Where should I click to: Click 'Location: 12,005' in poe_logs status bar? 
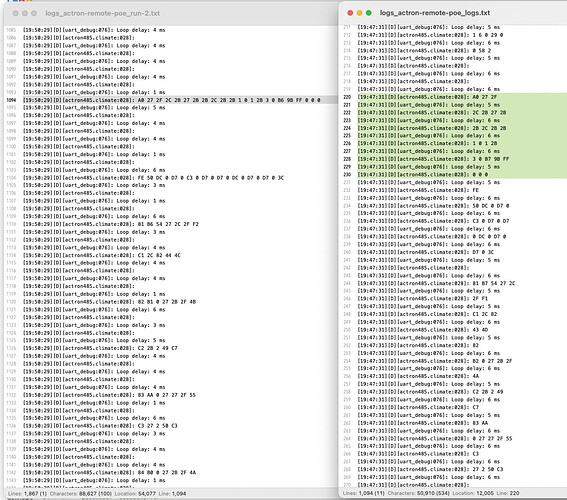[x=473, y=493]
